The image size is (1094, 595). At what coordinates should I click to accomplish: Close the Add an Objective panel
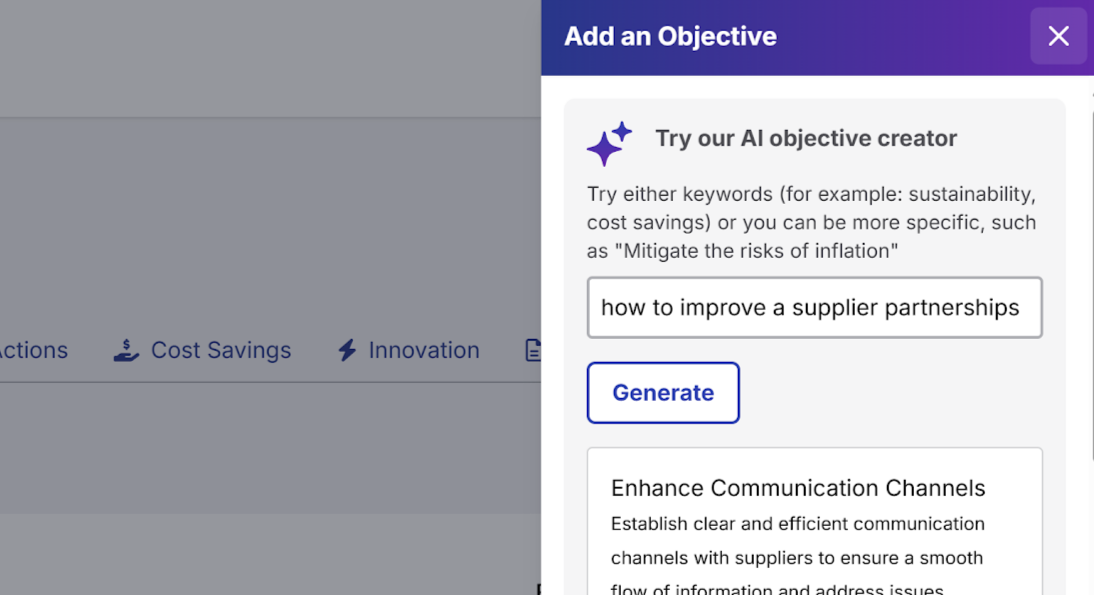[x=1058, y=36]
